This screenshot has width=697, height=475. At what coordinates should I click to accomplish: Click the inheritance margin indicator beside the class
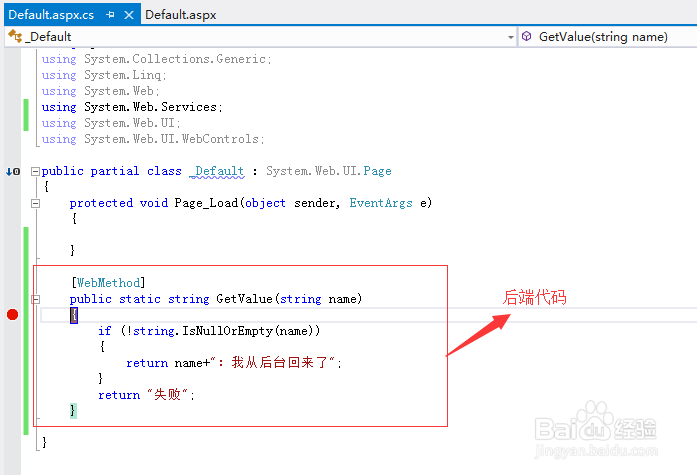pyautogui.click(x=13, y=172)
